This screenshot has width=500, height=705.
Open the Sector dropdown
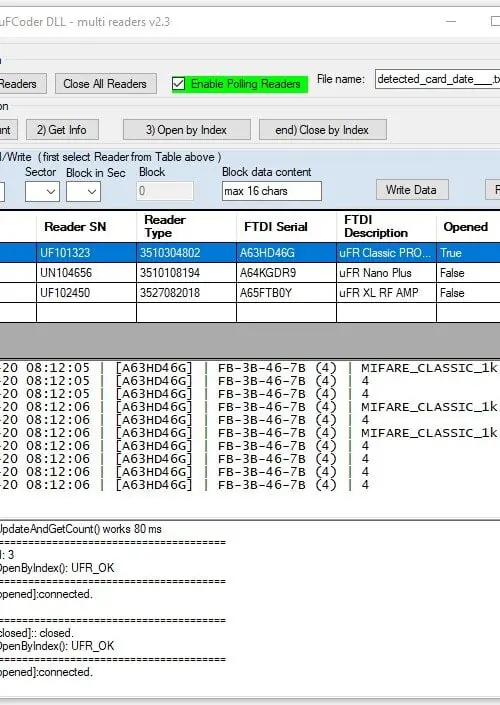coord(42,192)
